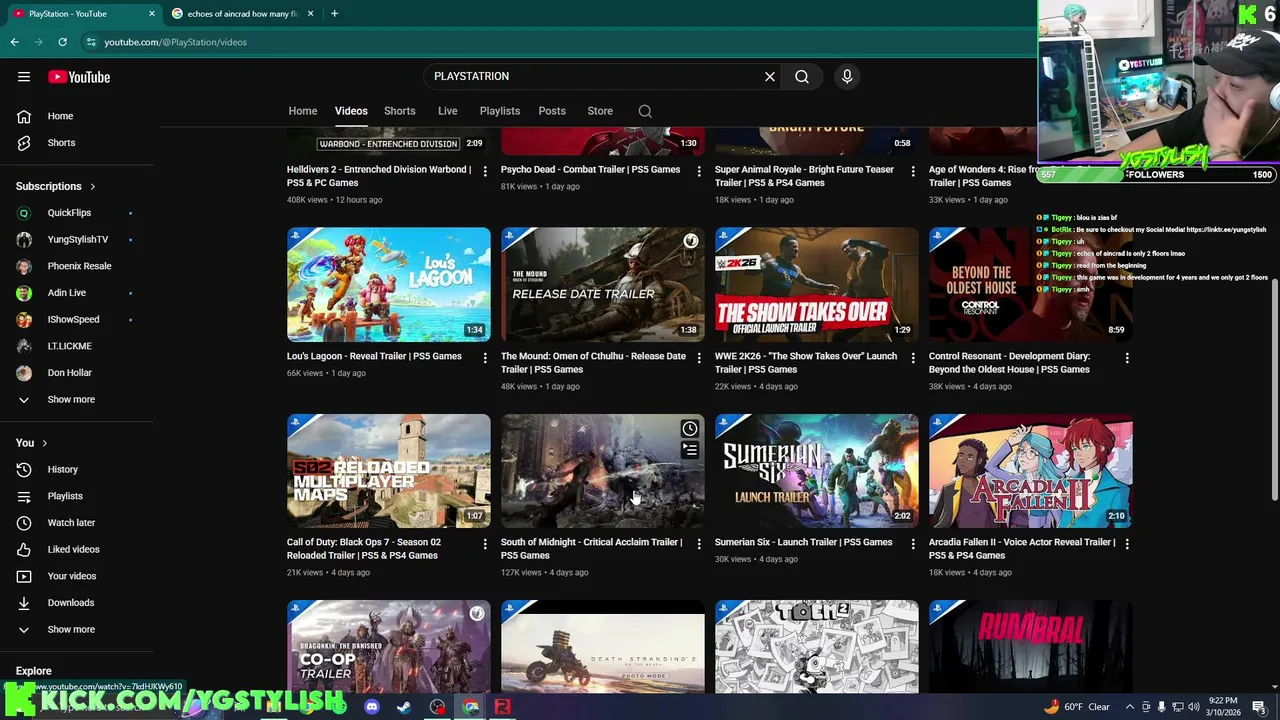Image resolution: width=1280 pixels, height=720 pixels.
Task: Open the Store channel tab
Action: [600, 111]
